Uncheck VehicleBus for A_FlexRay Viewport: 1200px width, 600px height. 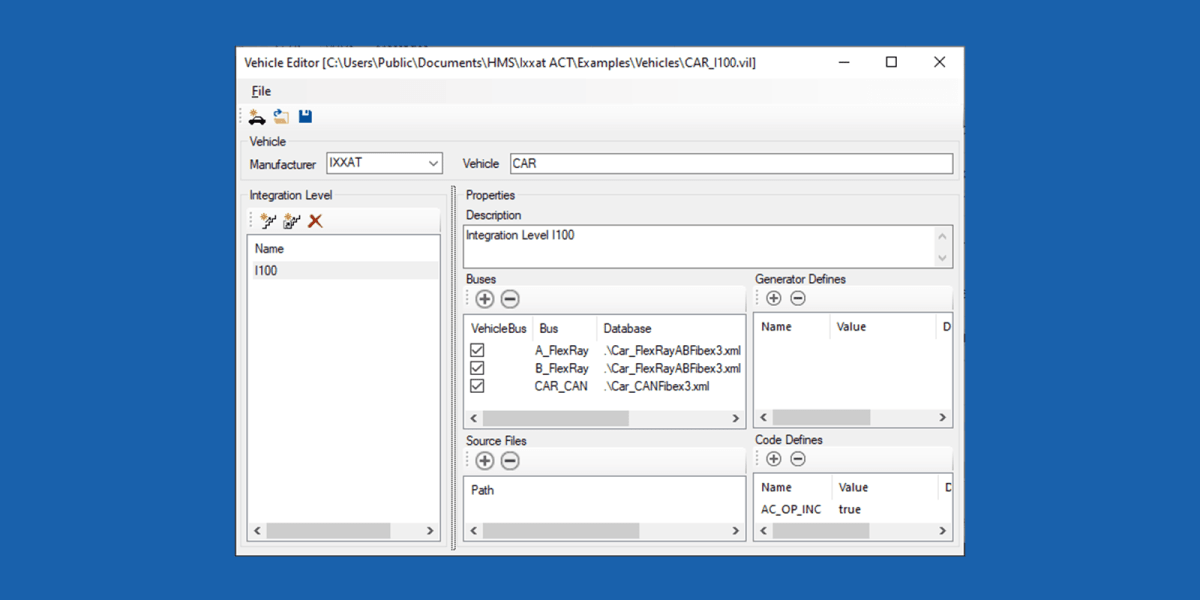click(477, 351)
